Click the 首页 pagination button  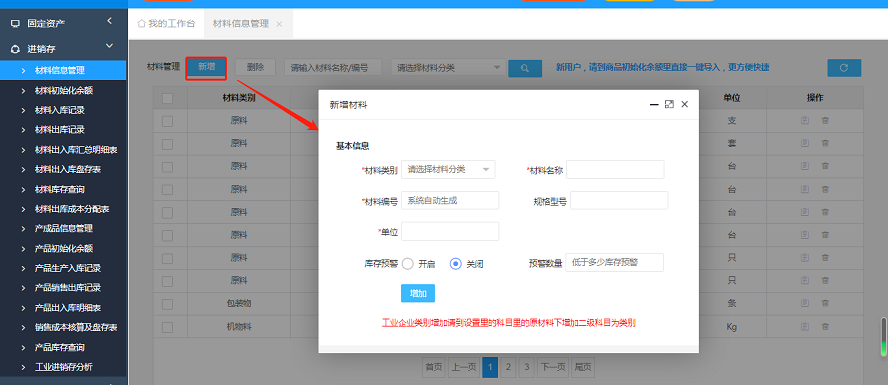(434, 367)
